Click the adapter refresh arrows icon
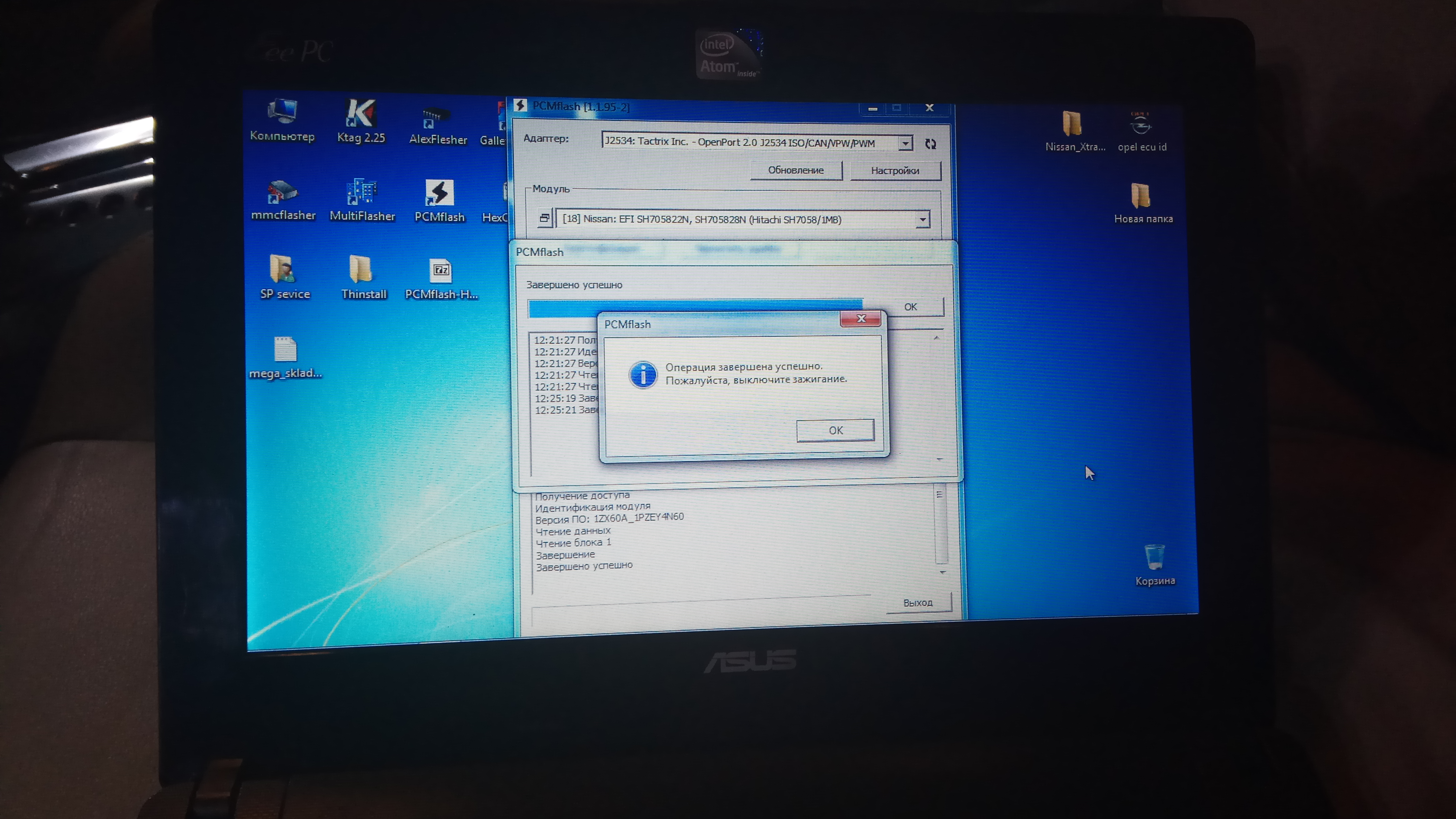1456x819 pixels. pyautogui.click(x=930, y=144)
